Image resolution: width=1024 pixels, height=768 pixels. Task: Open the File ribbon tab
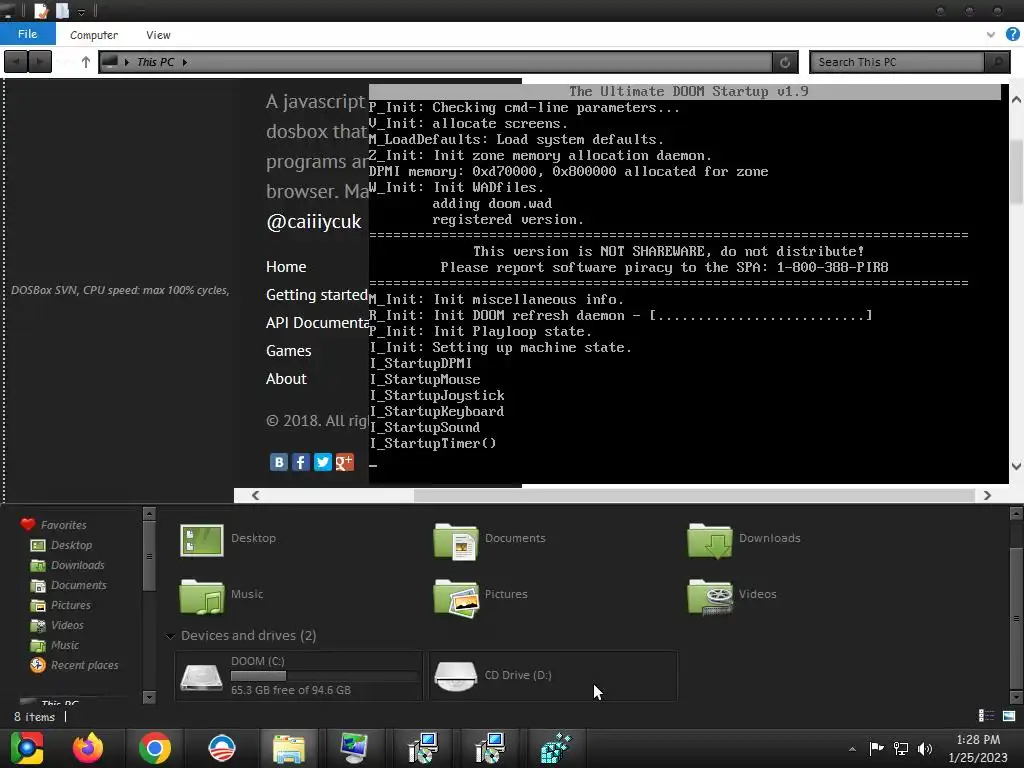click(27, 34)
